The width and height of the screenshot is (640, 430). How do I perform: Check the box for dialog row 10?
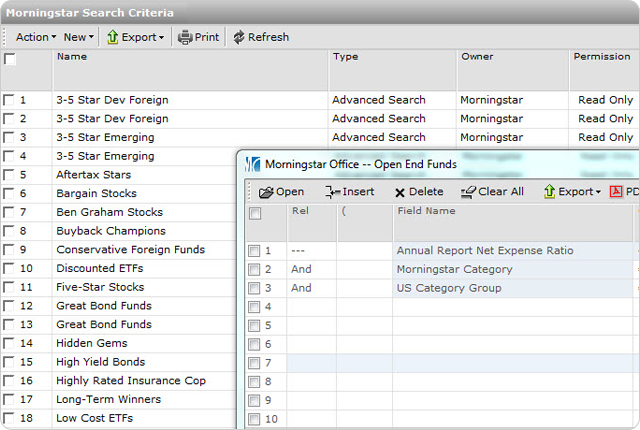pyautogui.click(x=254, y=419)
